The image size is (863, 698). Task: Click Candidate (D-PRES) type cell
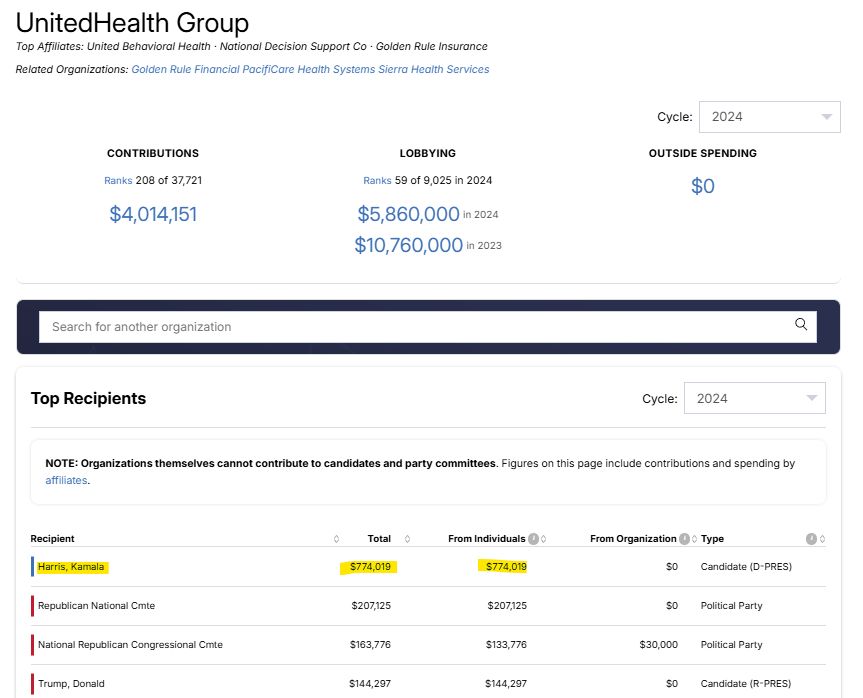(746, 566)
